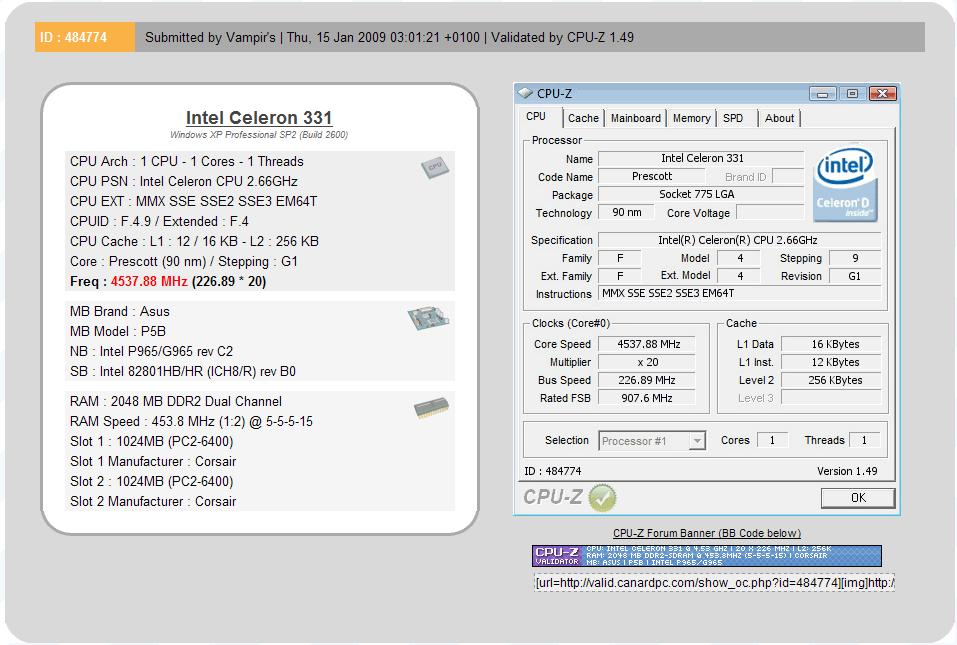The height and width of the screenshot is (645, 957).
Task: Click the CPU-Z Validator forum banner image
Action: 707,556
